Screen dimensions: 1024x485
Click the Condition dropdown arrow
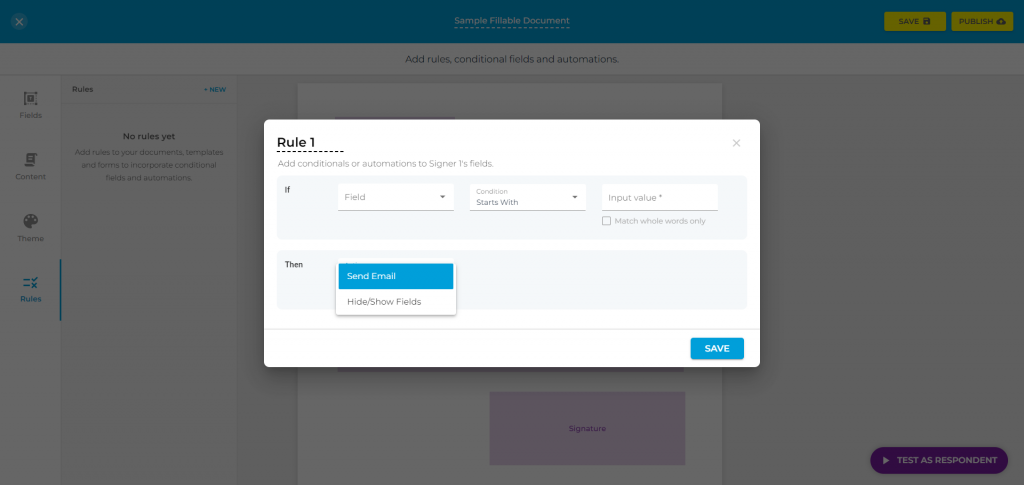[x=575, y=197]
